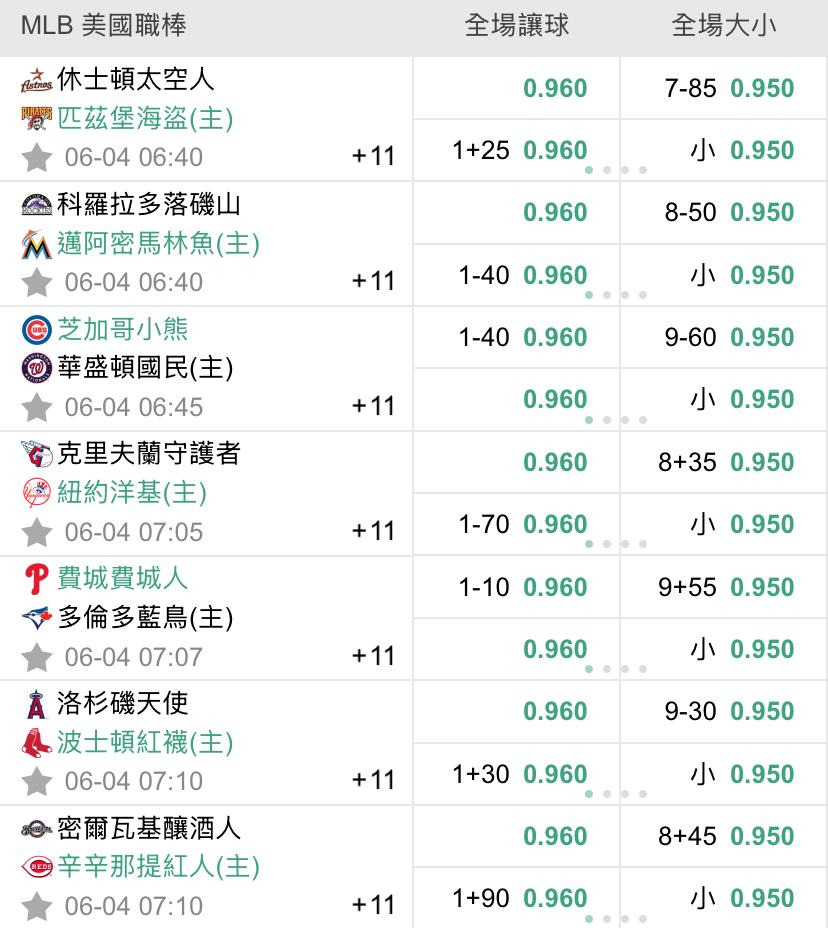Select the 全場讓球 column header
This screenshot has width=828, height=928.
click(516, 26)
